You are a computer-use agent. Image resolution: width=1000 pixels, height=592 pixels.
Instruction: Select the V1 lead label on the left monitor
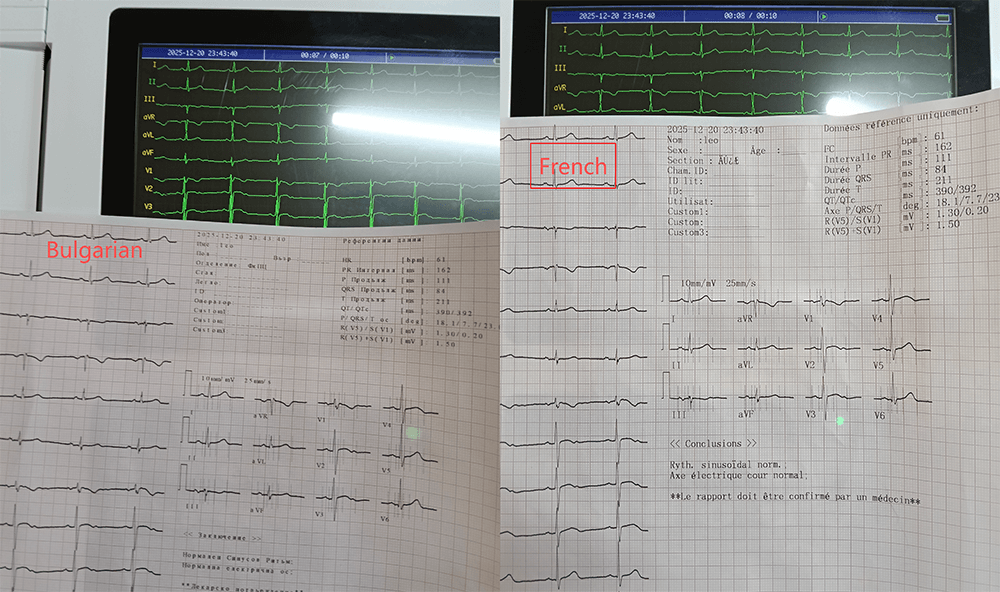pos(148,171)
